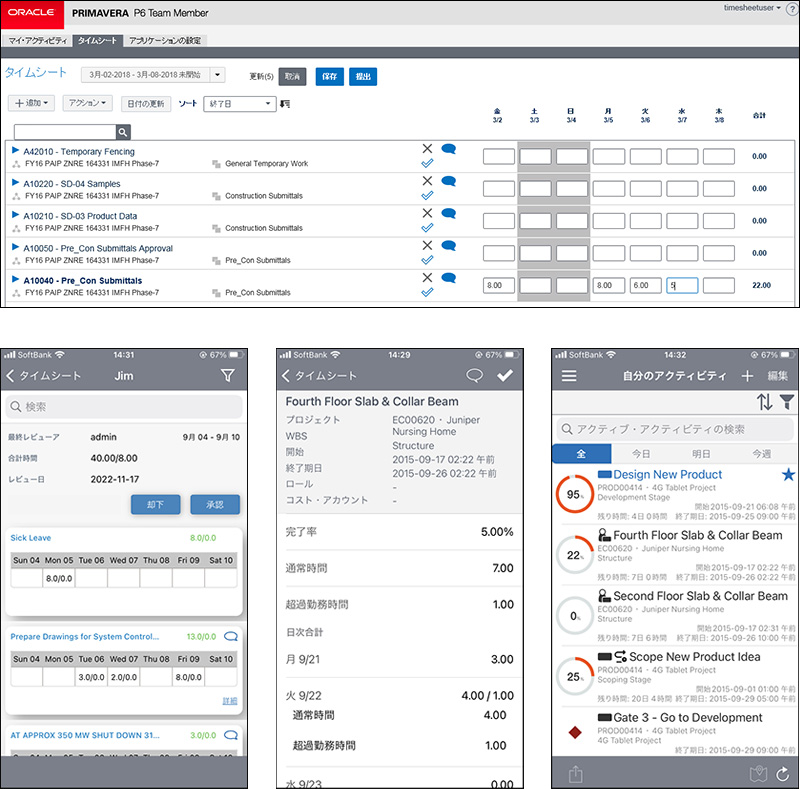Open comments for A10040 Pre_Con Submittals

pos(448,277)
